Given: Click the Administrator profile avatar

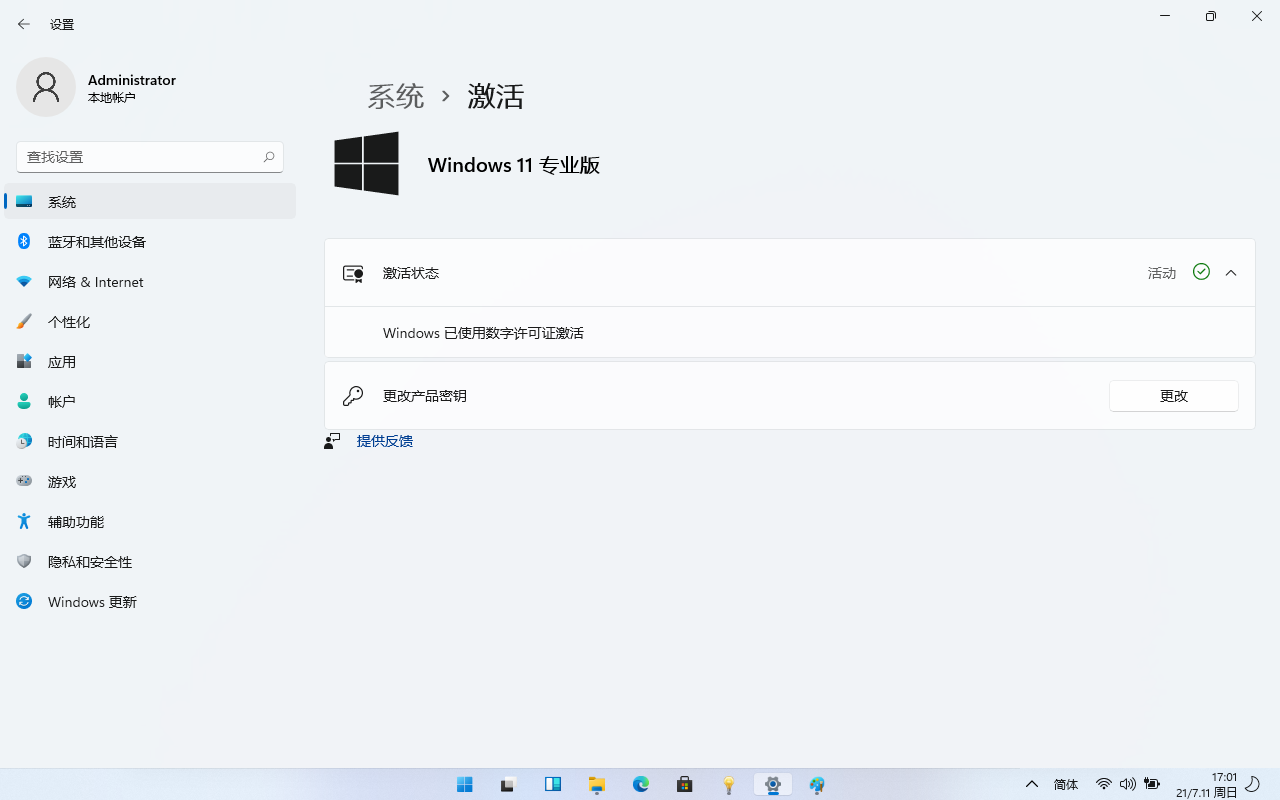Looking at the screenshot, I should point(46,87).
